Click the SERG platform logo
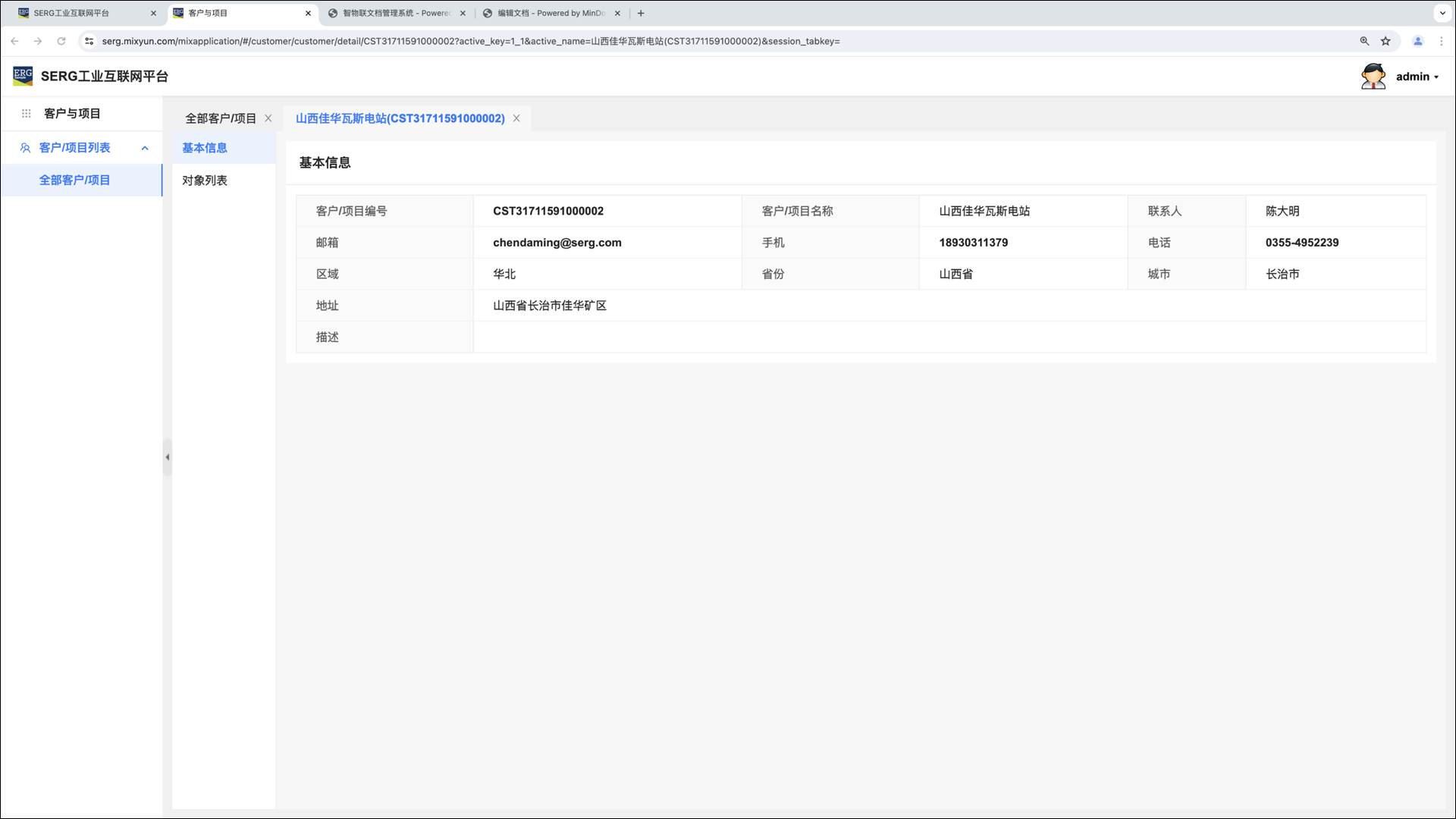 point(23,76)
